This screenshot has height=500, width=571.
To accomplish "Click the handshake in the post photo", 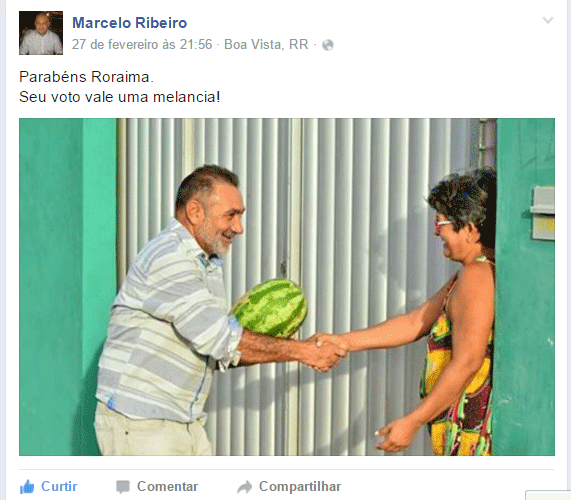I will pyautogui.click(x=328, y=351).
